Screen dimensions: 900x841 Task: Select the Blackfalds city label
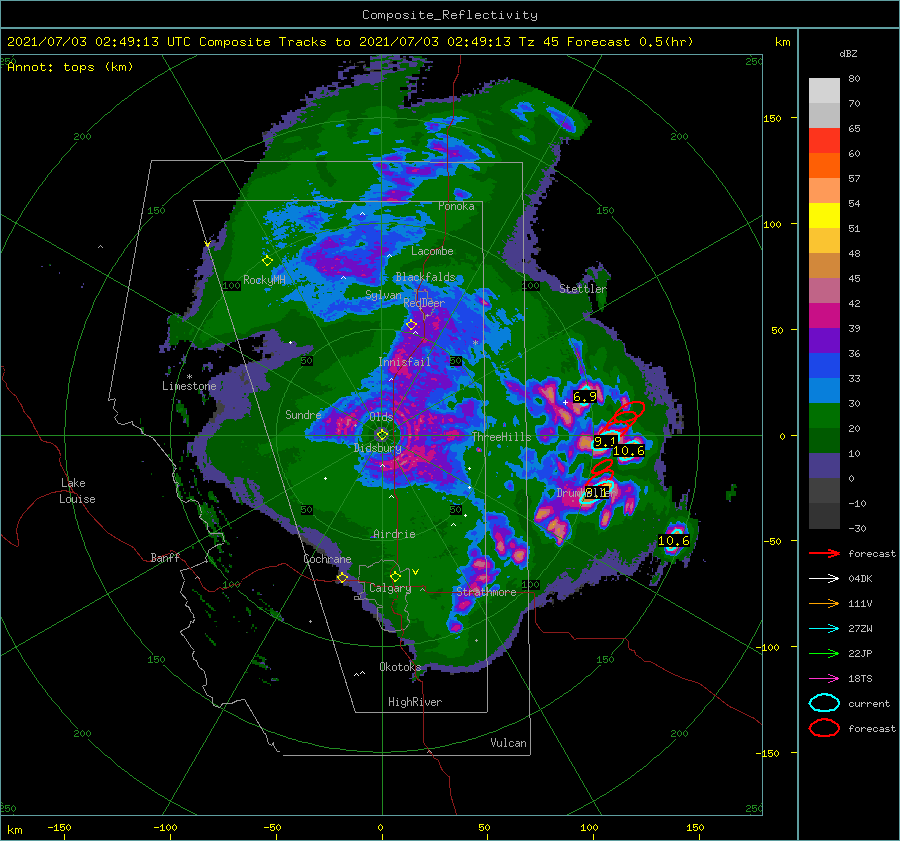point(425,277)
